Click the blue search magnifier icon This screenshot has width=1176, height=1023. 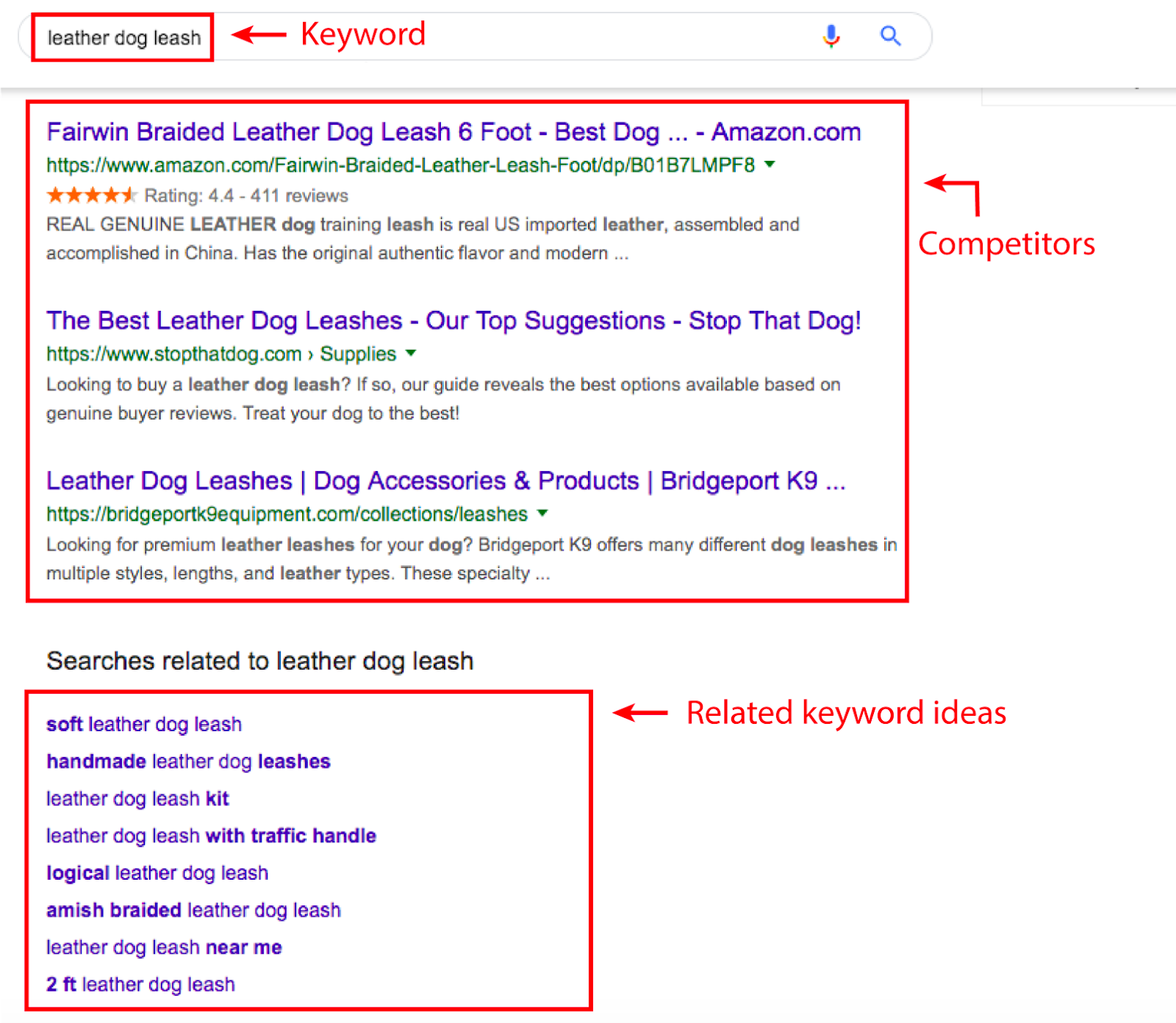pos(891,35)
